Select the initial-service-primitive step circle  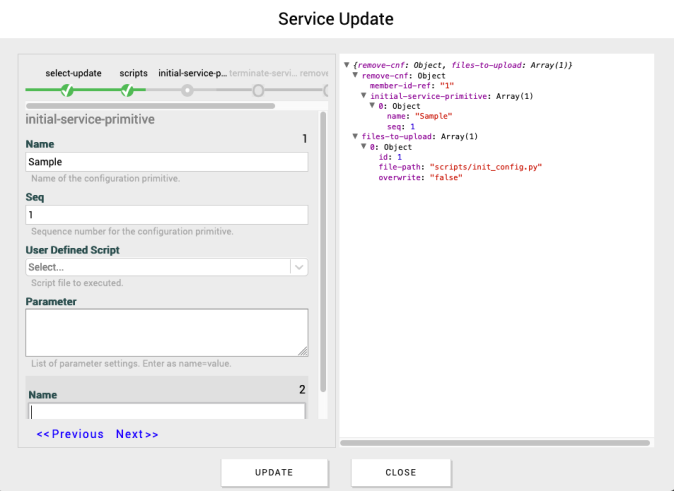pos(187,91)
